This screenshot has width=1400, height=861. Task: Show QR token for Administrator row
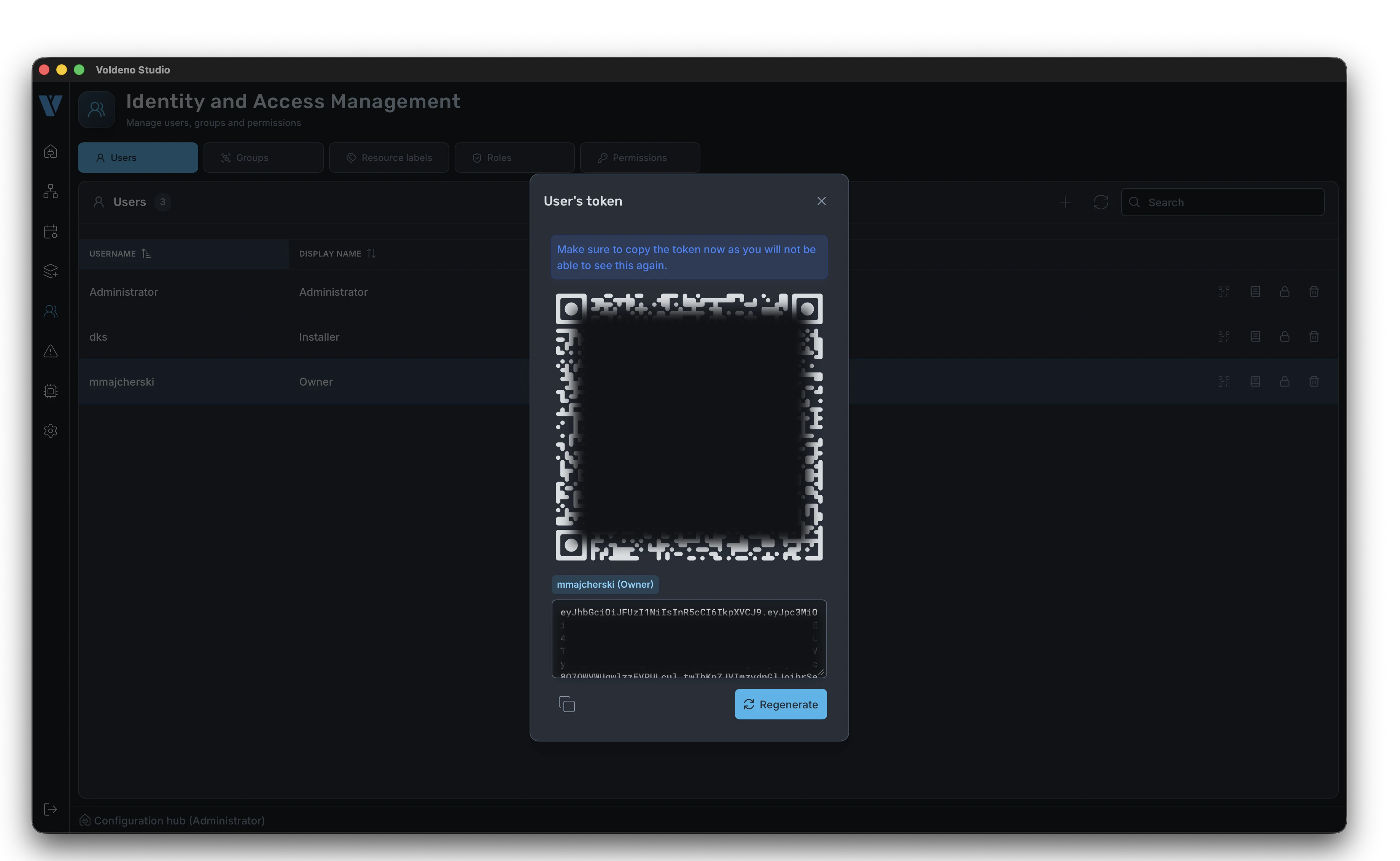coord(1223,292)
